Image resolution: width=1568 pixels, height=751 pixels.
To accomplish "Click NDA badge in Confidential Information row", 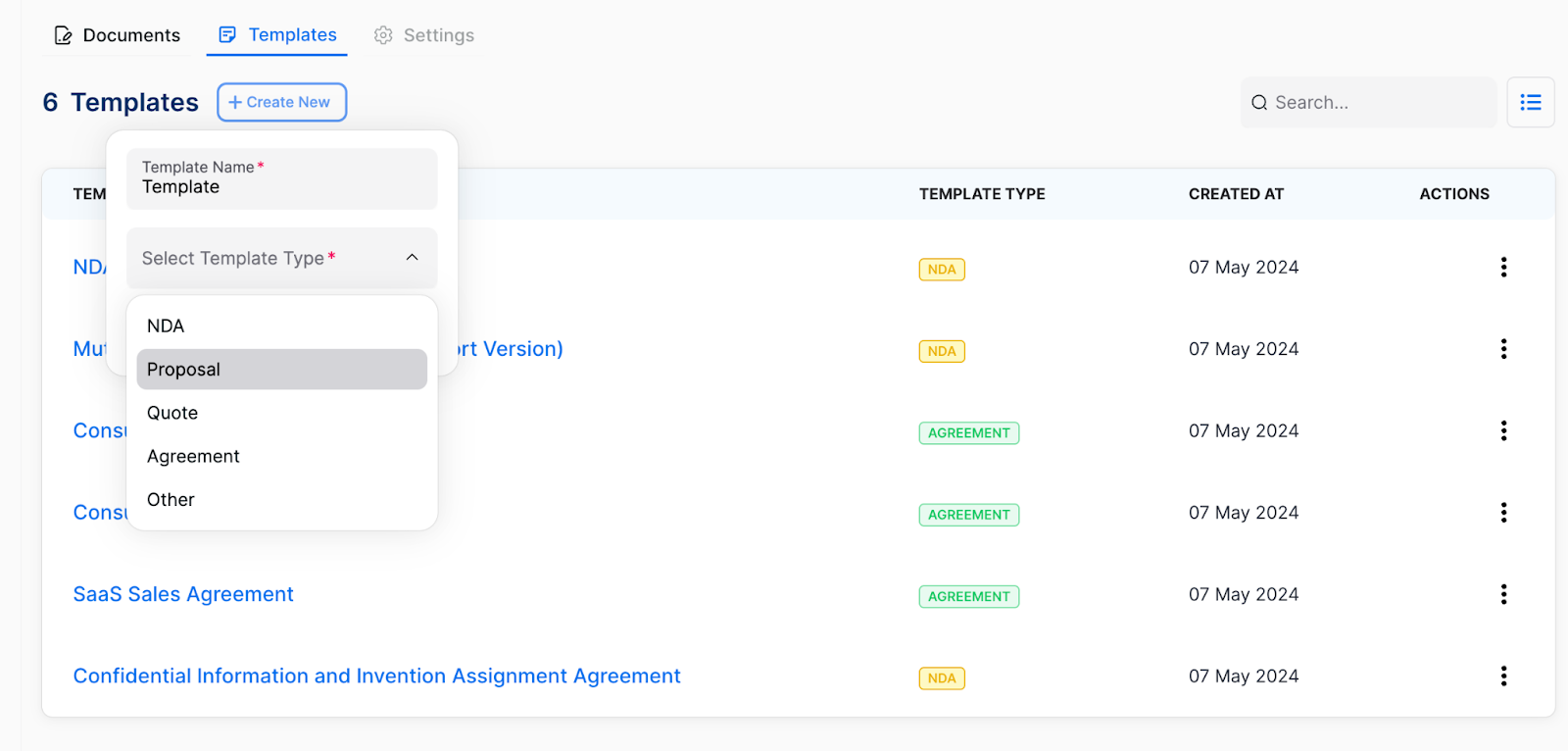I will [942, 678].
